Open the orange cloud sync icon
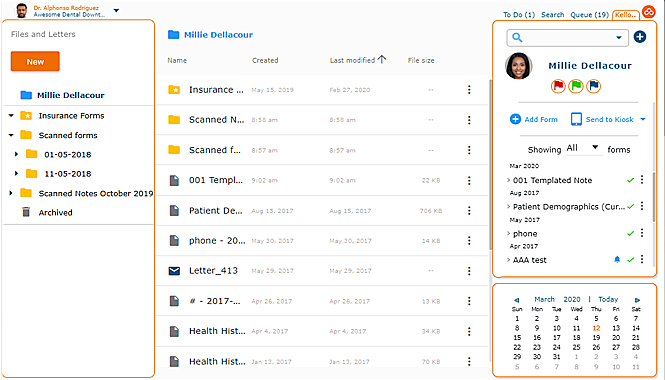The width and height of the screenshot is (665, 380). [x=648, y=12]
